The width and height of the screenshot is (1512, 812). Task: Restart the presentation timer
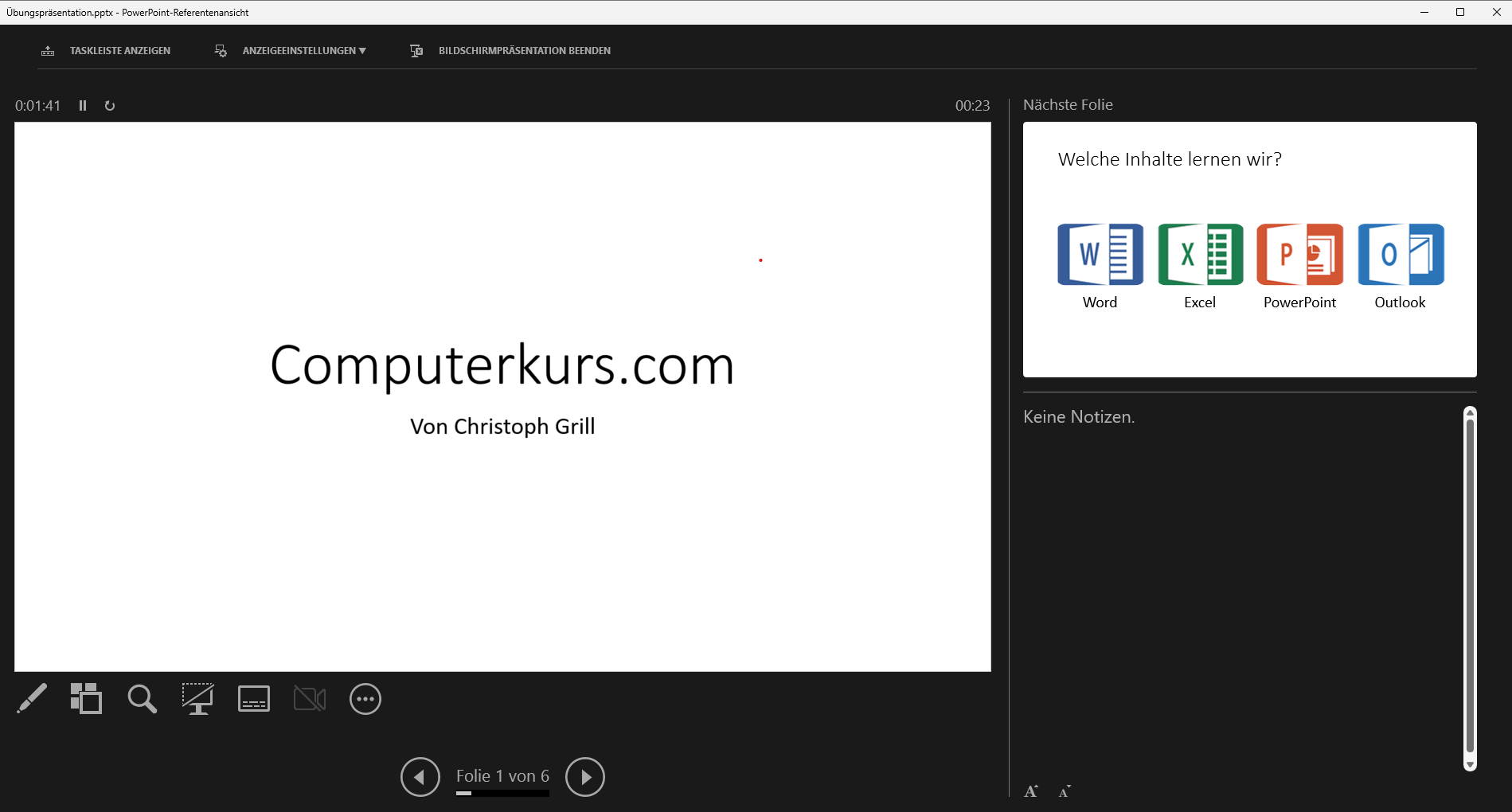click(x=110, y=106)
